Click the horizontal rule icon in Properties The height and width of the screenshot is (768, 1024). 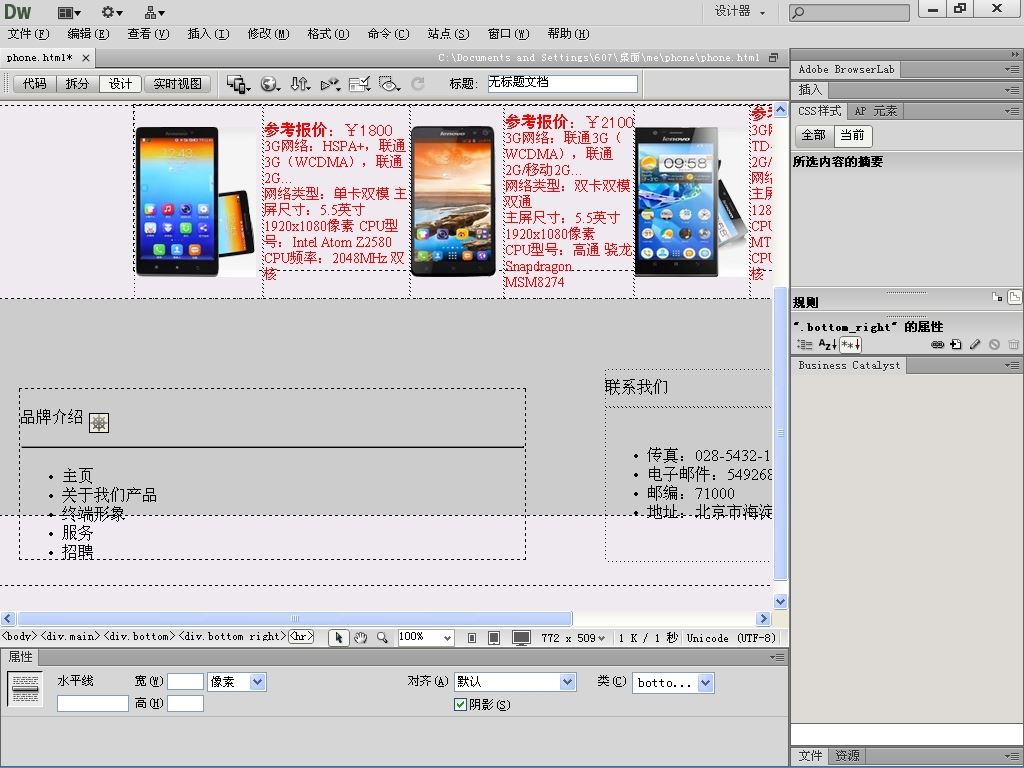pos(25,689)
